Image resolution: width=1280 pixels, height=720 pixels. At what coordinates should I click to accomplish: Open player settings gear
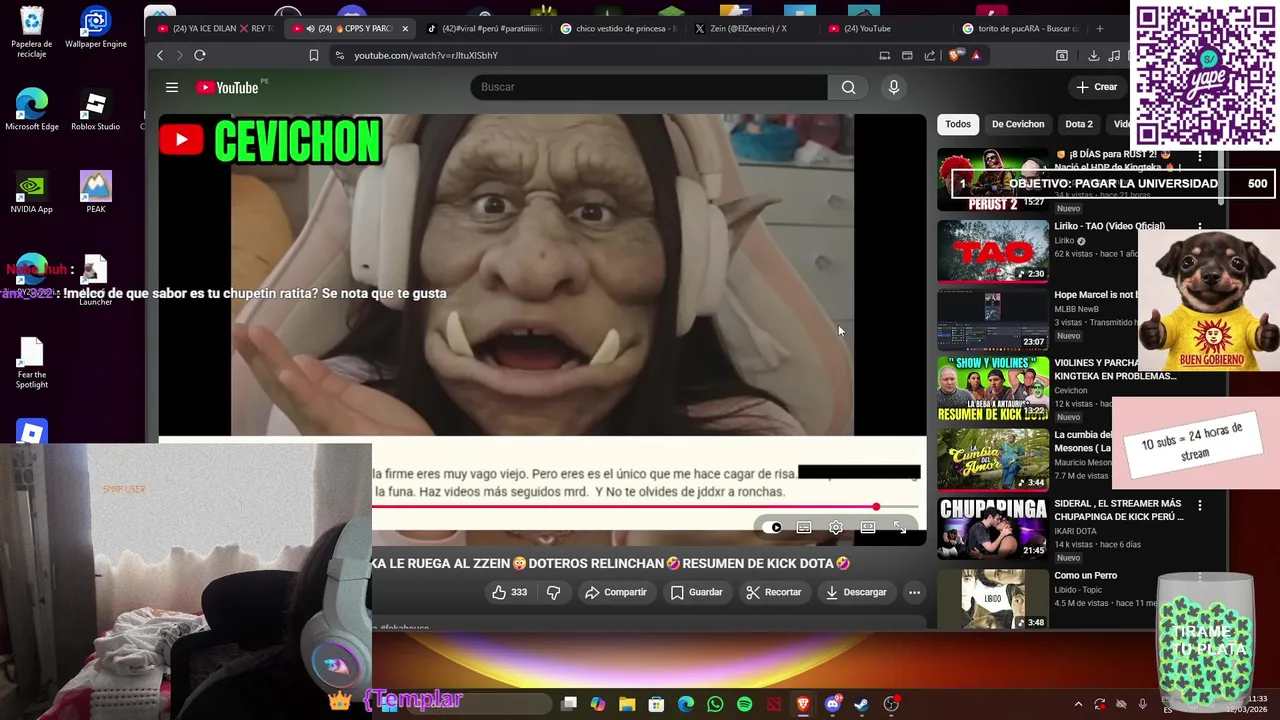[x=836, y=527]
